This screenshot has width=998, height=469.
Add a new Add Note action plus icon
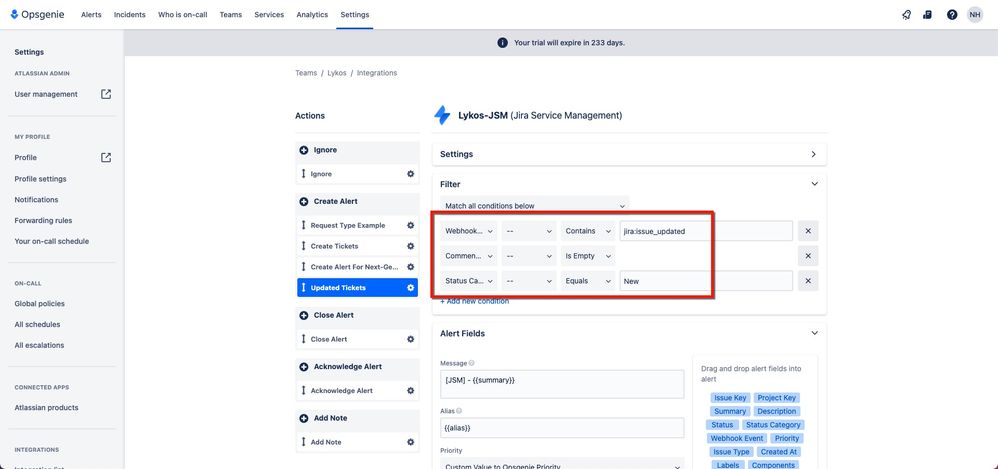(x=304, y=419)
